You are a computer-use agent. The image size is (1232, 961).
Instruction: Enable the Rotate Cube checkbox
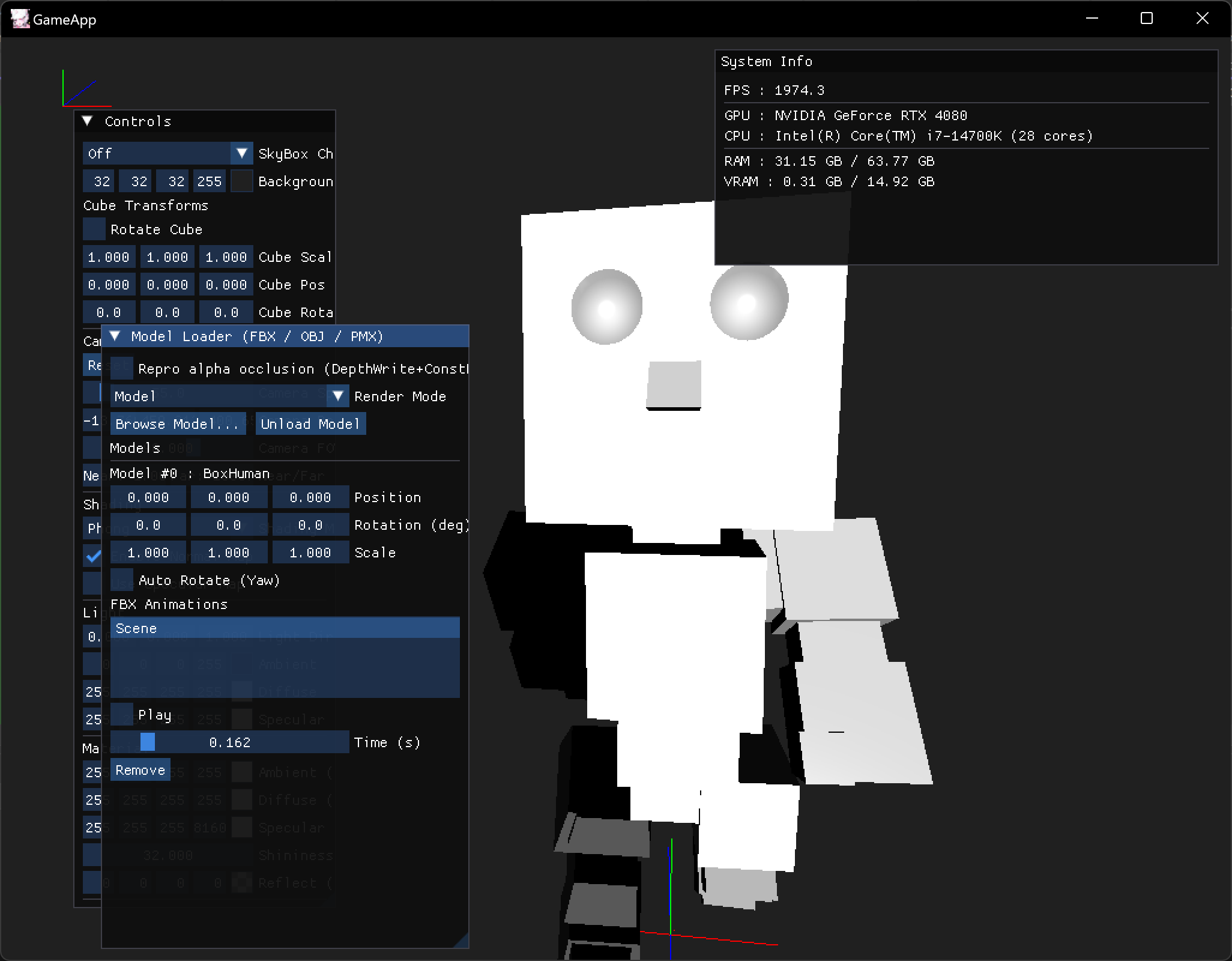tap(94, 229)
